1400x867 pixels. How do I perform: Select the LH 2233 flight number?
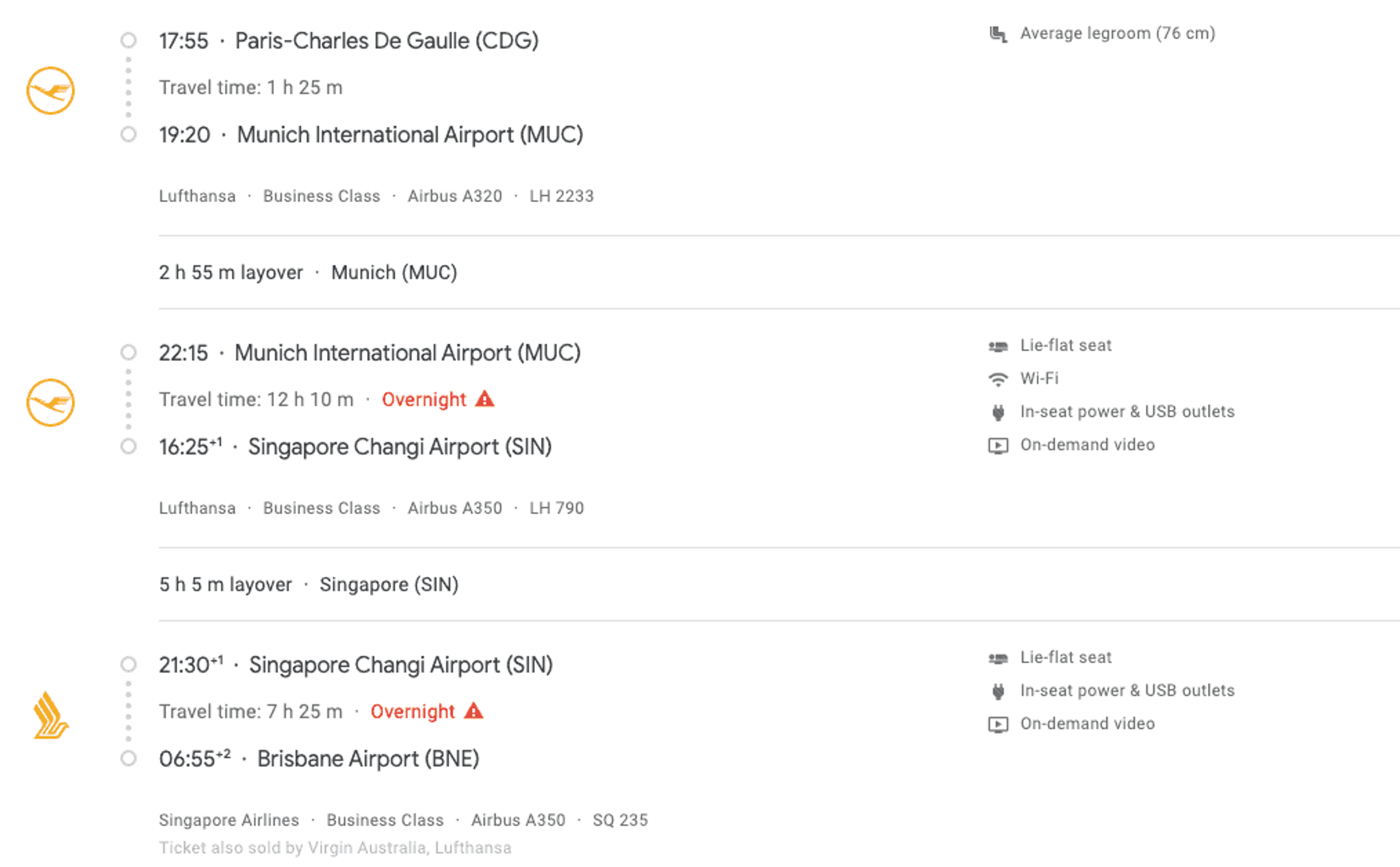[561, 196]
